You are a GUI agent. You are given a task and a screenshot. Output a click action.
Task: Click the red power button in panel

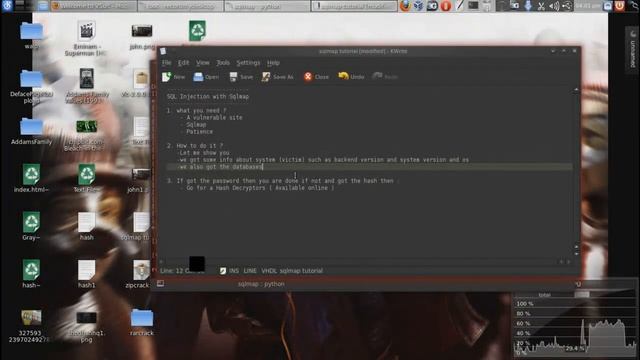tap(620, 6)
